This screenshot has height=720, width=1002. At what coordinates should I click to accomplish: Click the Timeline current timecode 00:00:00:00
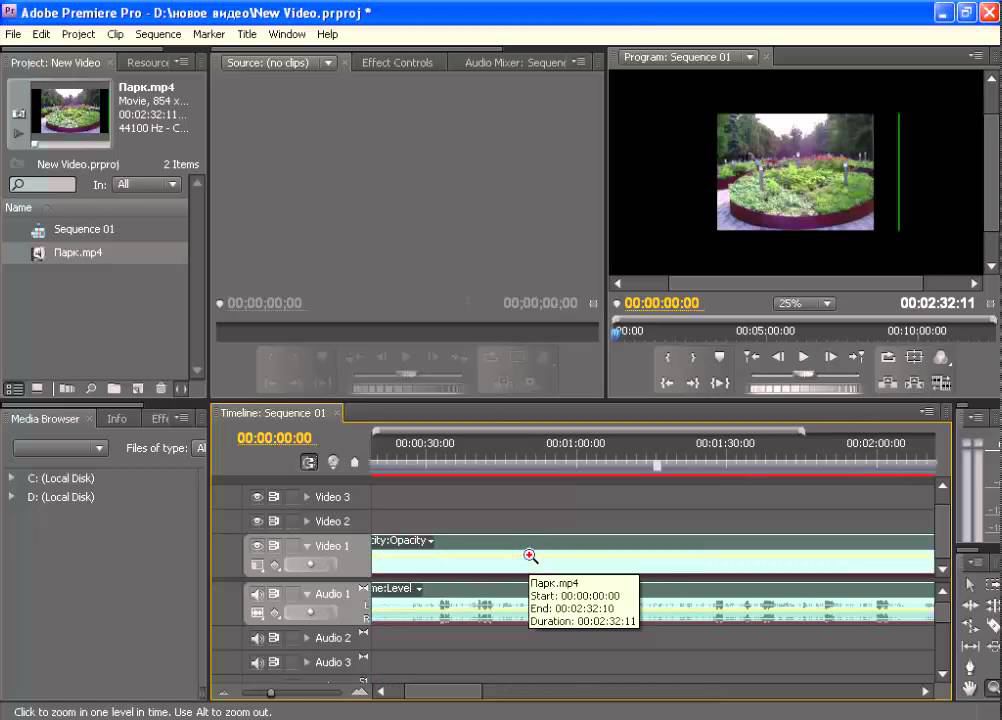[274, 438]
